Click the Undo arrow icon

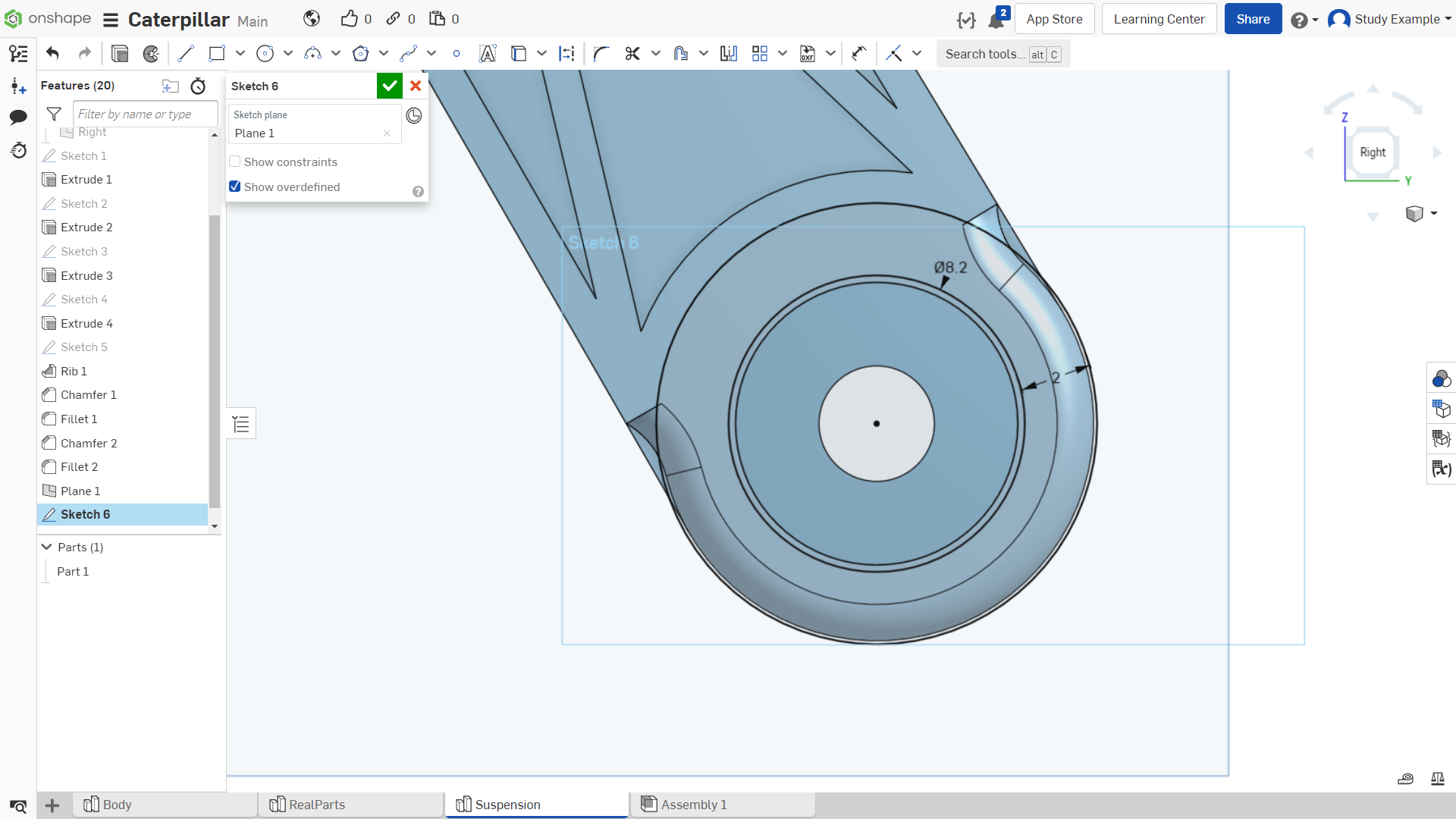click(x=52, y=53)
